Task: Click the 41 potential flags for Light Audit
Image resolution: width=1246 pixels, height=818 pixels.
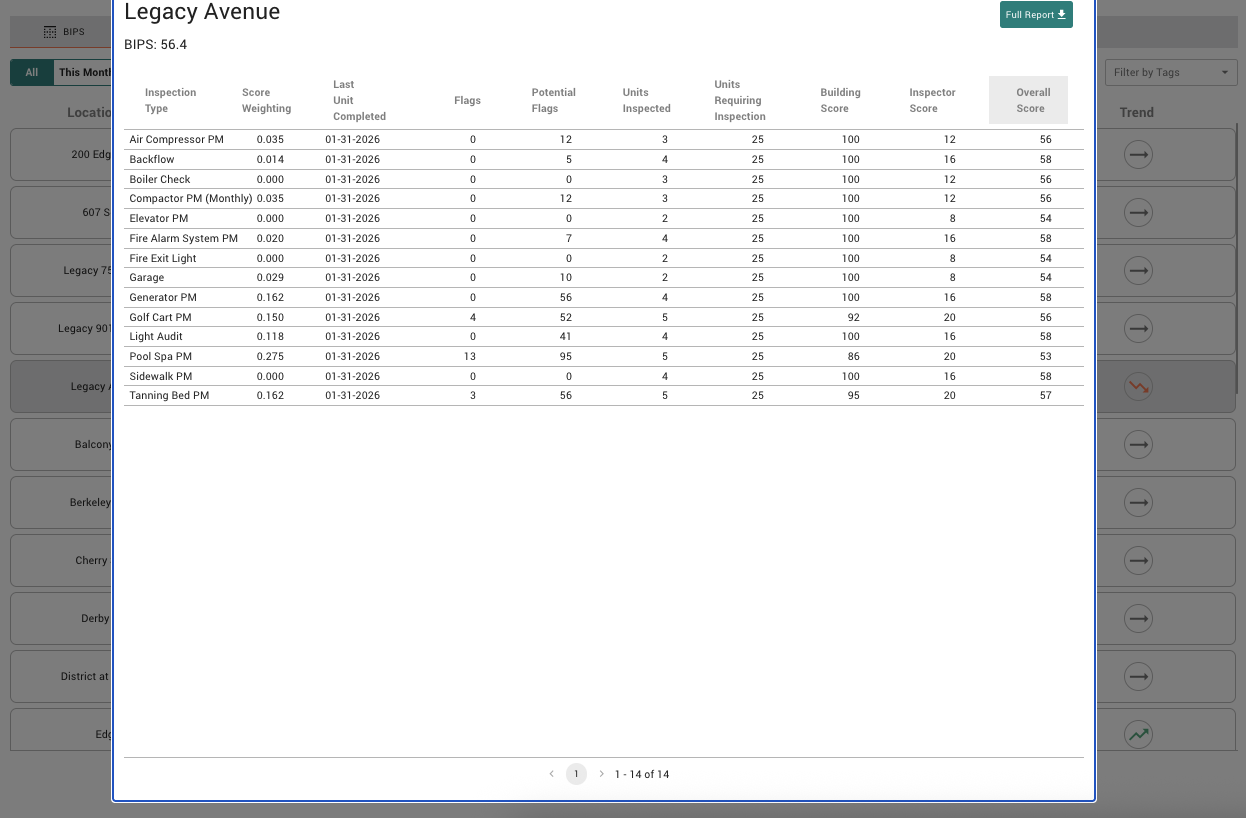Action: (565, 337)
